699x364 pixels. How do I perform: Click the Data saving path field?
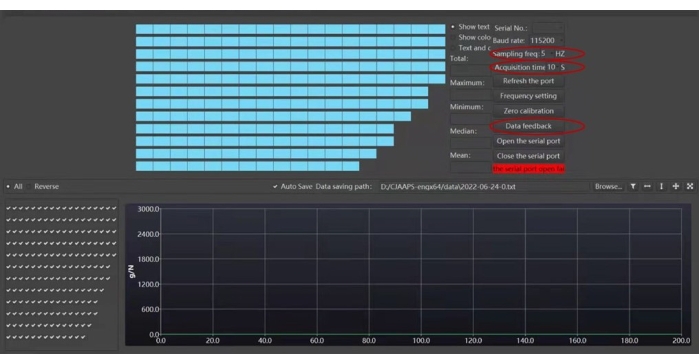[x=484, y=187]
